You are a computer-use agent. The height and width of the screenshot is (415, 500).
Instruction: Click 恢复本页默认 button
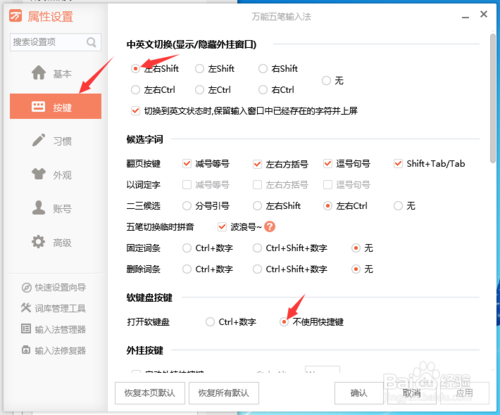click(x=150, y=393)
